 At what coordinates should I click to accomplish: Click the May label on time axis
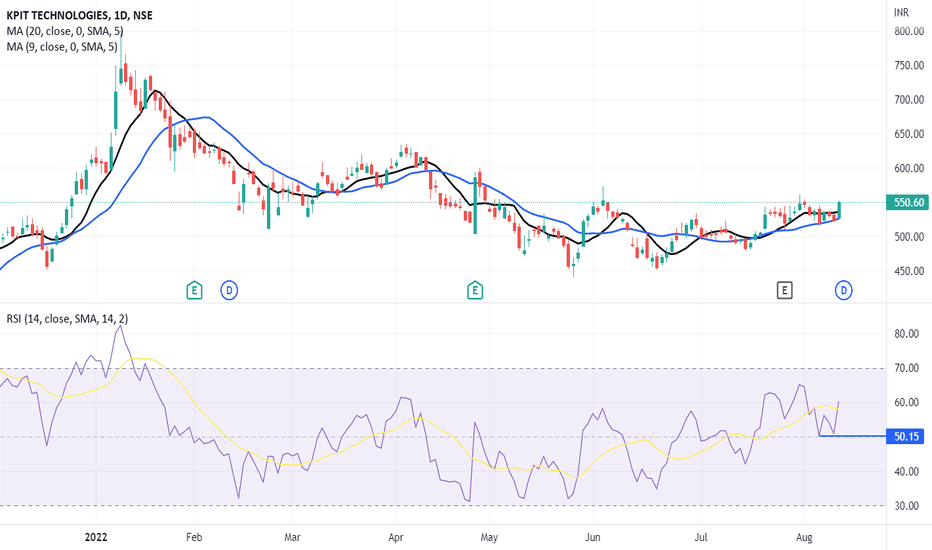(489, 538)
